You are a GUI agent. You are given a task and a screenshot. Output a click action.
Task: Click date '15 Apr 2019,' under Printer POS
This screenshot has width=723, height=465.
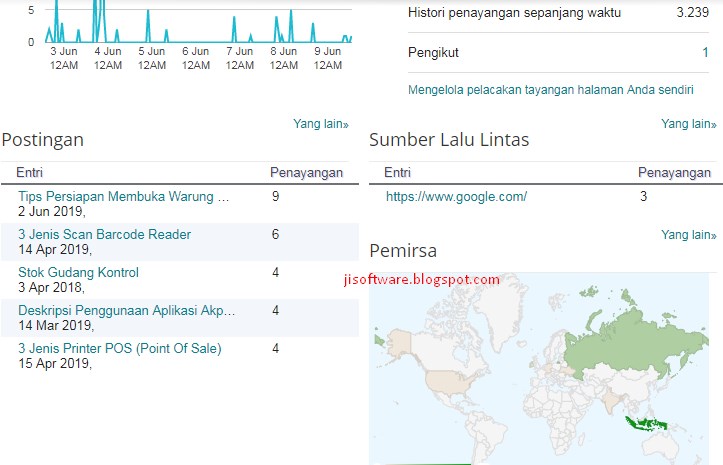[55, 364]
